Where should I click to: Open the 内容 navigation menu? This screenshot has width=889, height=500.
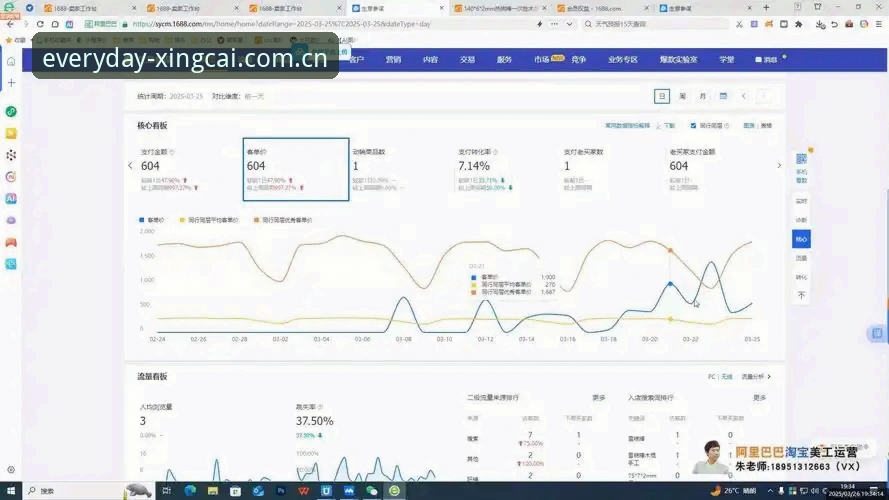click(x=430, y=60)
